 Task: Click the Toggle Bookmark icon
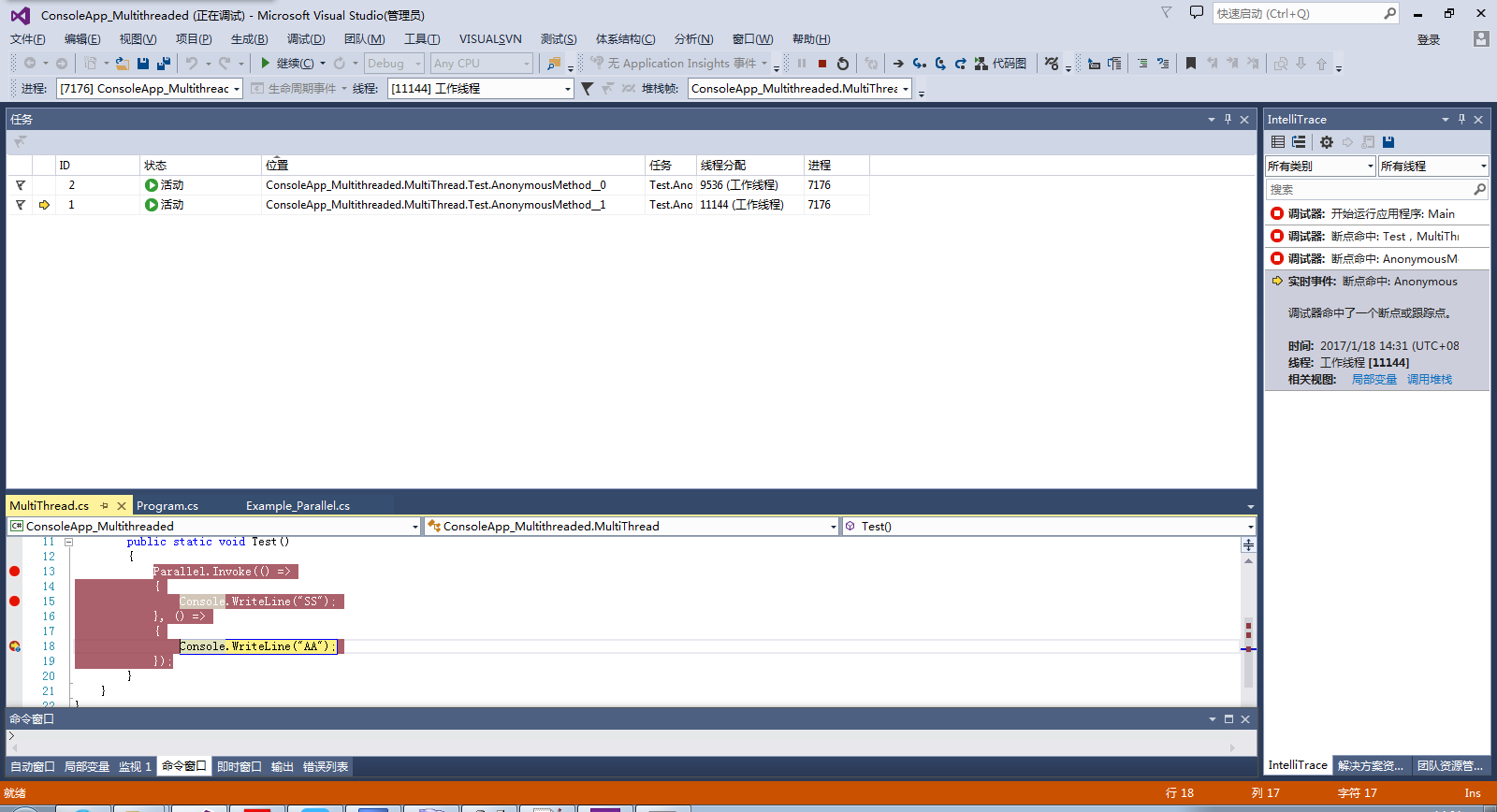pyautogui.click(x=1191, y=64)
